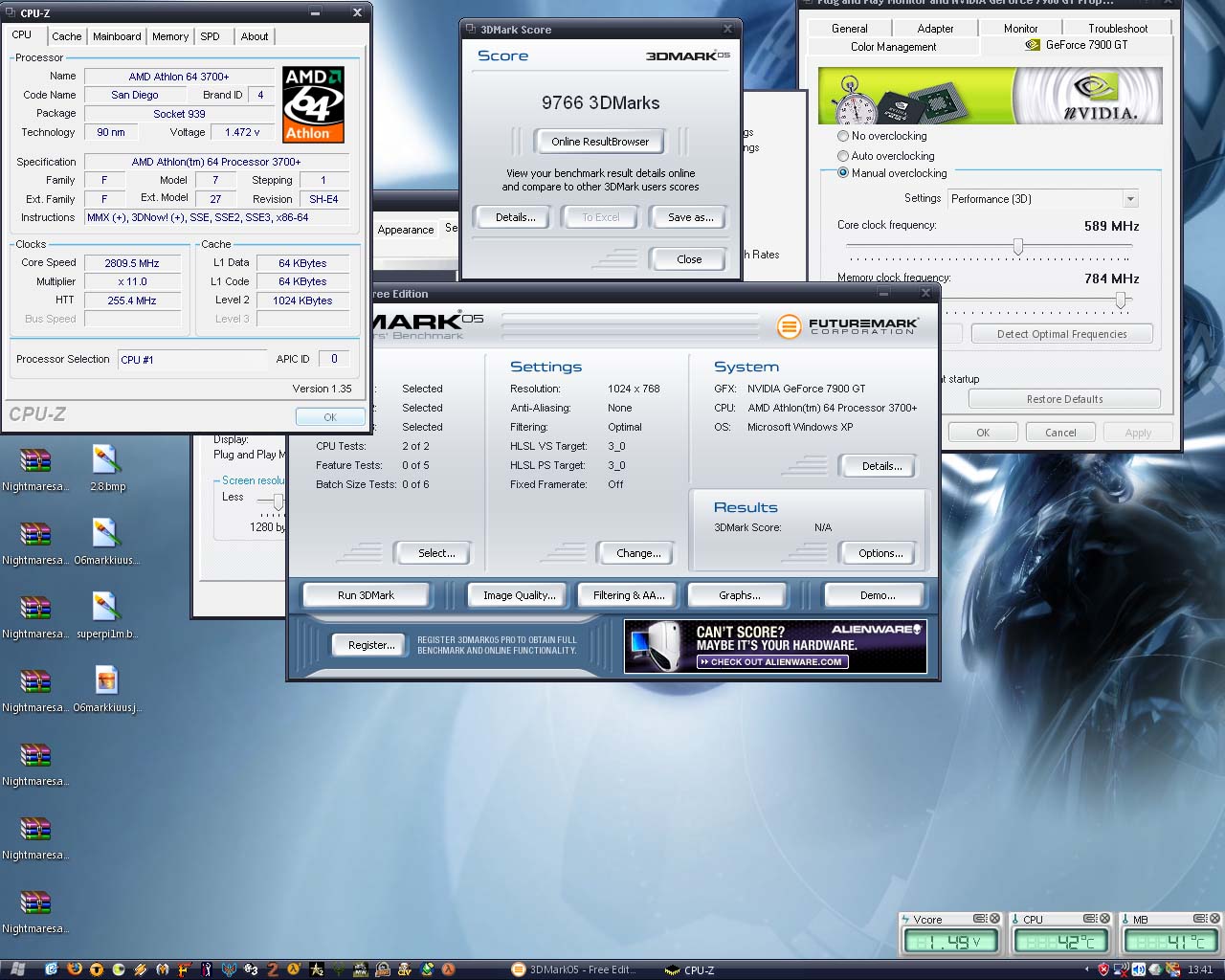Open the 2.8bmp desktop file icon
Screen dimensions: 1225x980
pos(106,461)
